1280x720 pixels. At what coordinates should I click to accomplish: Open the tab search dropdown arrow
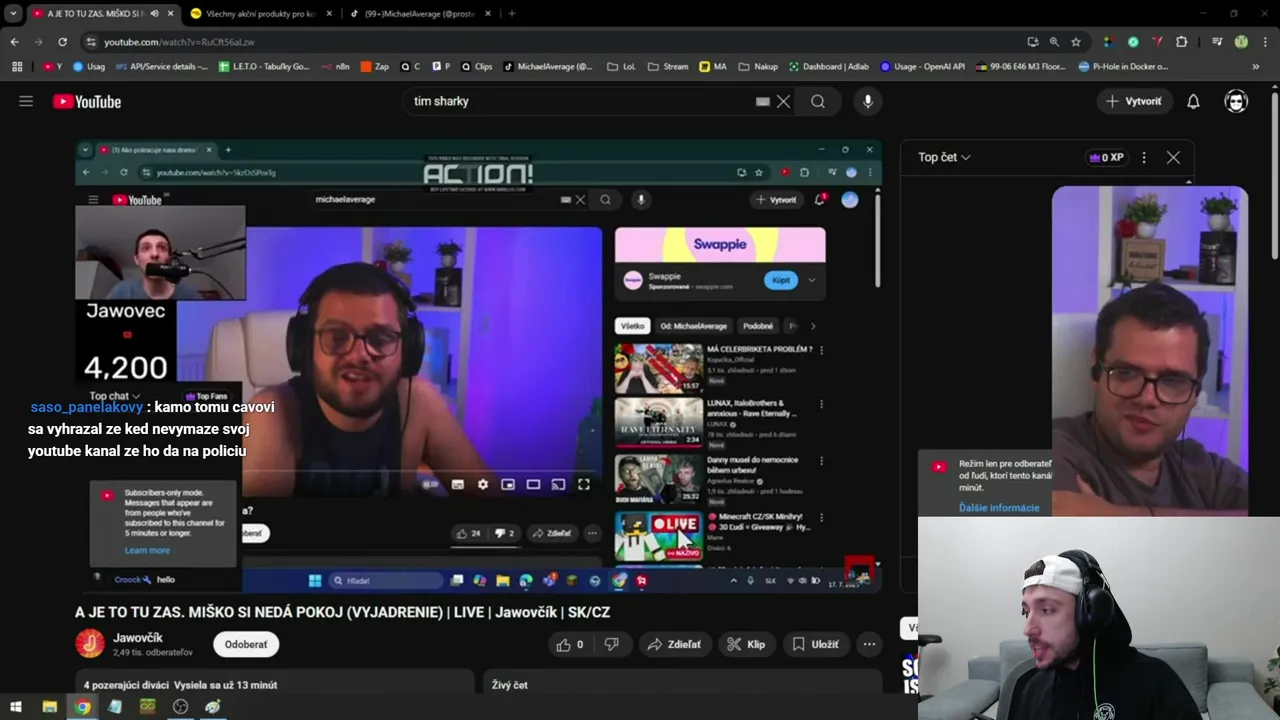click(13, 14)
